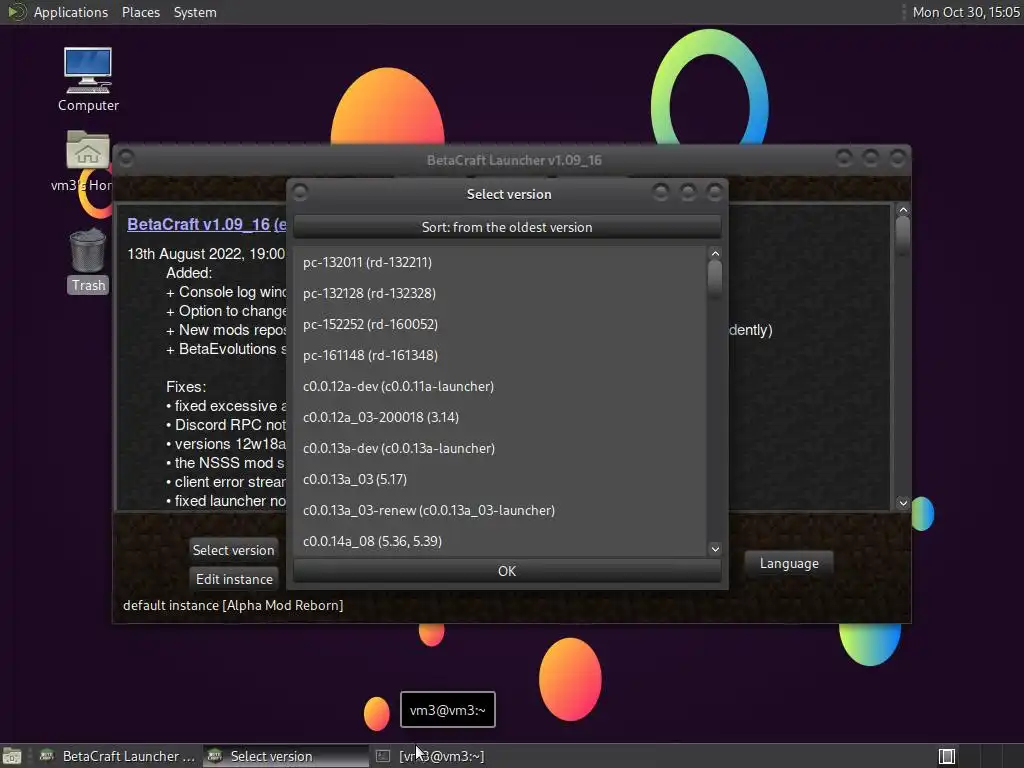
Task: Switch to BetaCraft Launcher taskbar entry
Action: point(118,756)
